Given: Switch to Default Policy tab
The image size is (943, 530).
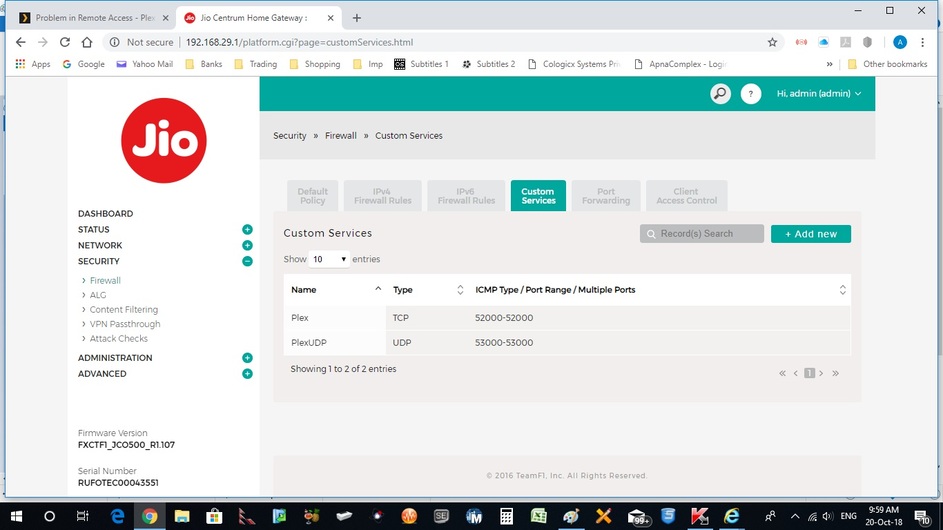Looking at the screenshot, I should [x=313, y=196].
